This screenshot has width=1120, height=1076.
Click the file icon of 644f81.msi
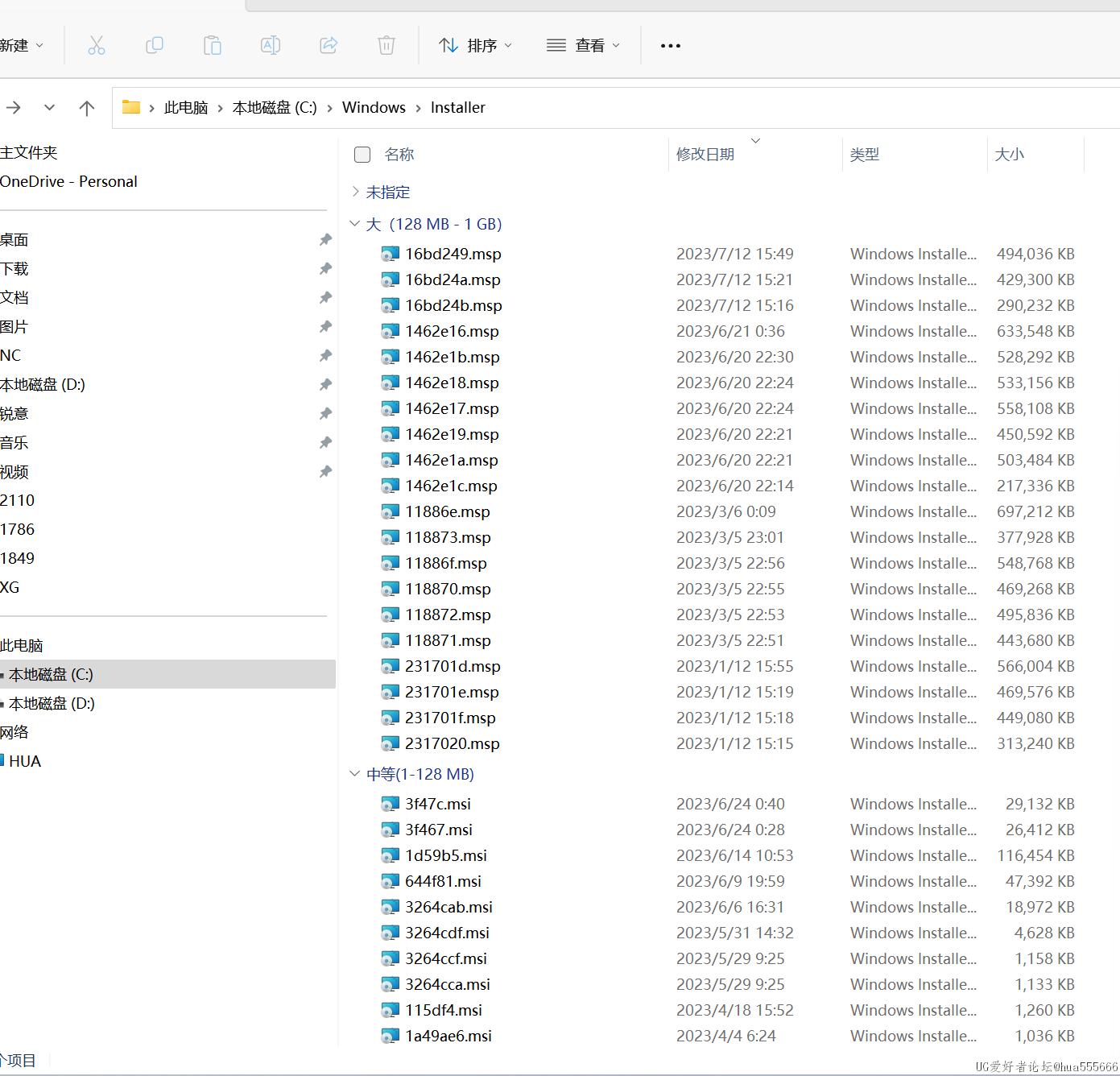point(390,881)
